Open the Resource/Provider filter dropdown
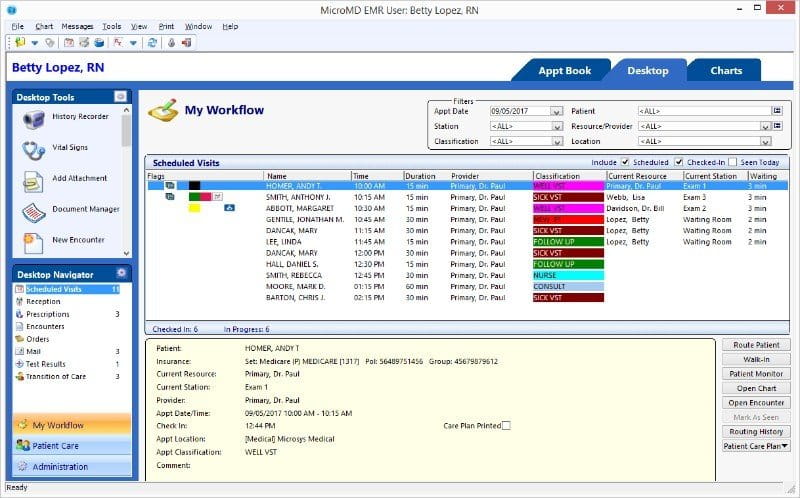The width and height of the screenshot is (800, 498). tap(765, 126)
